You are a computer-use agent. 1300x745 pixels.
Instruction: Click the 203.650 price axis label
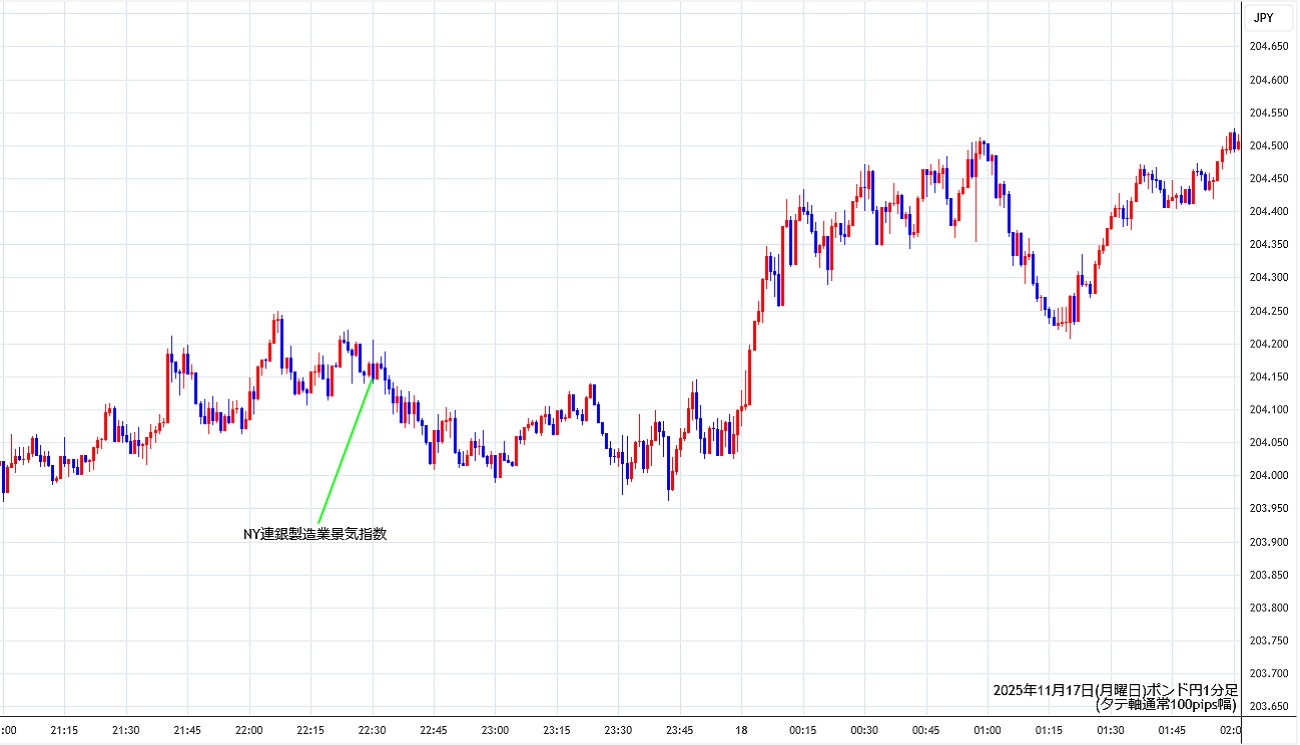(x=1269, y=707)
